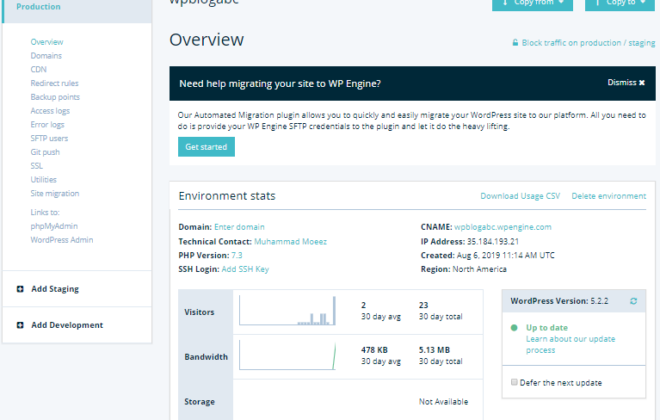Click the Region North America text
The width and height of the screenshot is (660, 420).
pyautogui.click(x=463, y=269)
